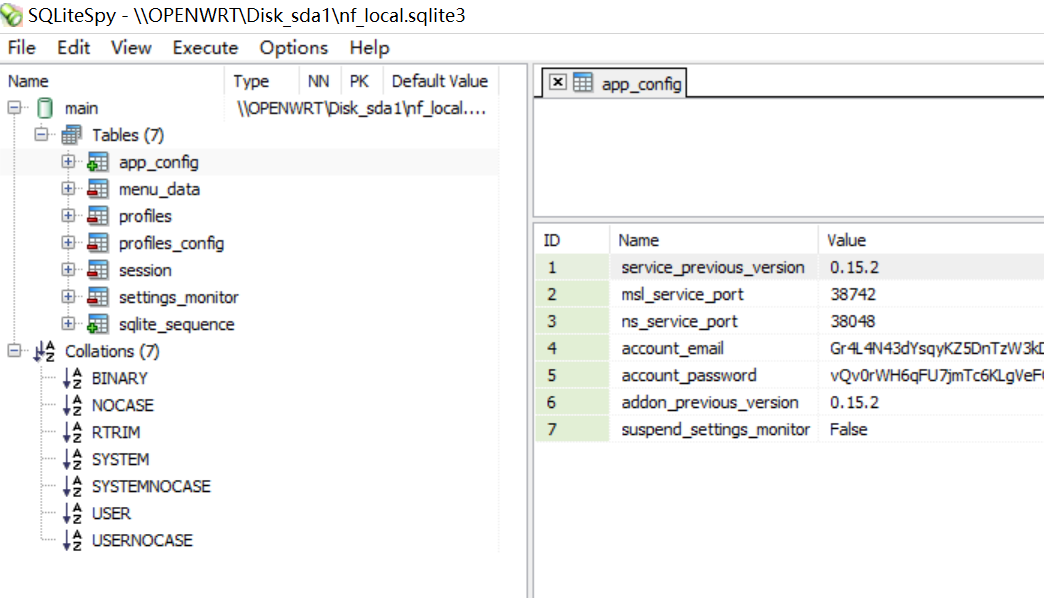Click the session table icon
The height and width of the screenshot is (598, 1044).
click(98, 270)
